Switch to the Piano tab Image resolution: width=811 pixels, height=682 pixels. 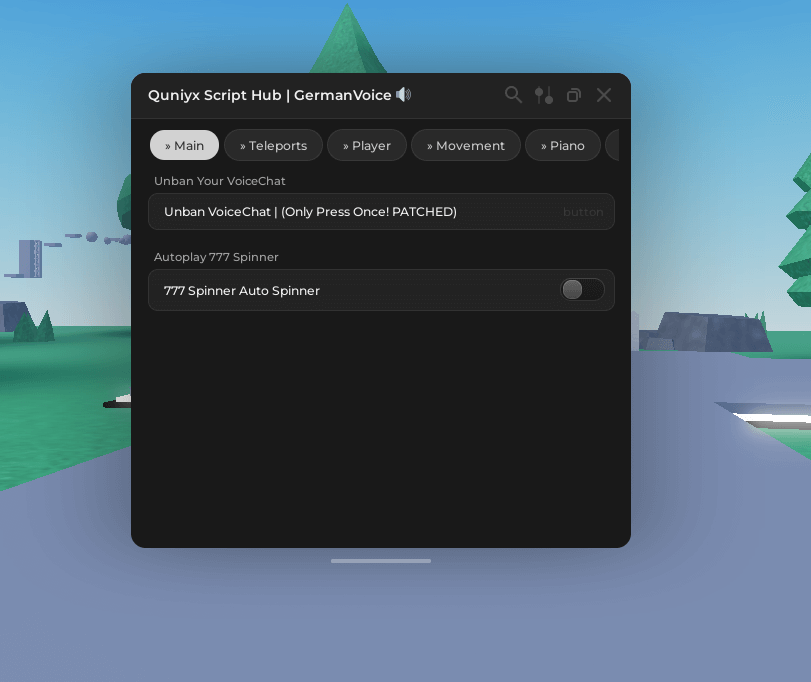tap(563, 145)
